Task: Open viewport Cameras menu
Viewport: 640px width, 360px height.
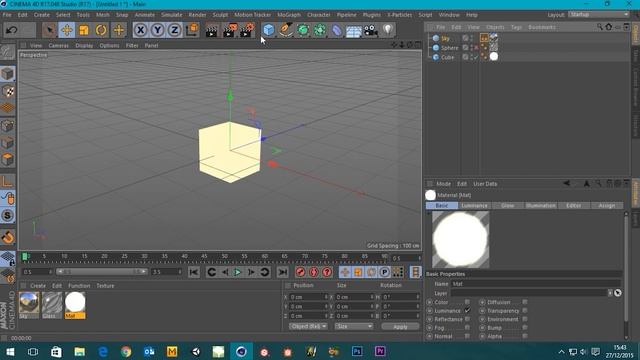Action: [x=58, y=45]
